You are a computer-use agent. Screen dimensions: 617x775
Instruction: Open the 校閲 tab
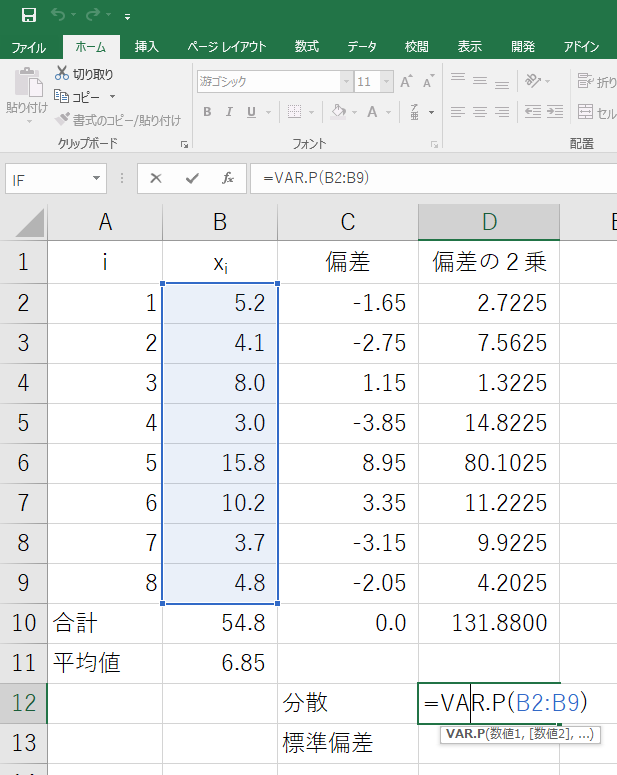tap(416, 46)
